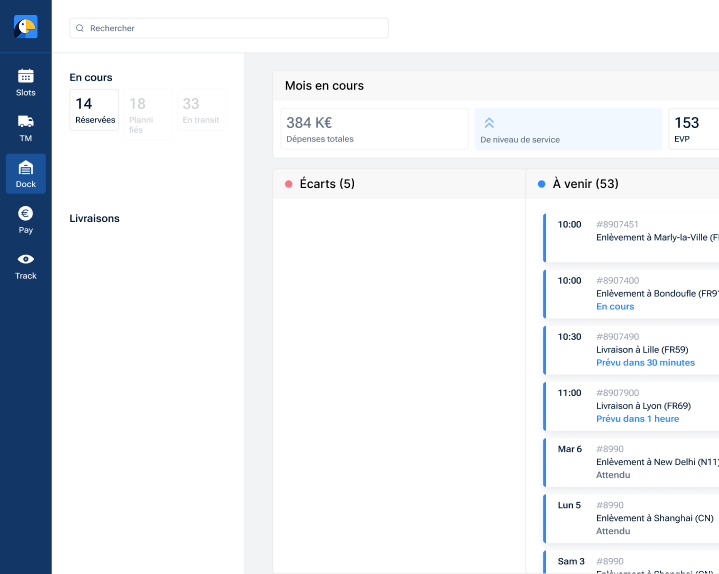This screenshot has width=719, height=574.
Task: Open the Pay euro icon
Action: tap(26, 213)
